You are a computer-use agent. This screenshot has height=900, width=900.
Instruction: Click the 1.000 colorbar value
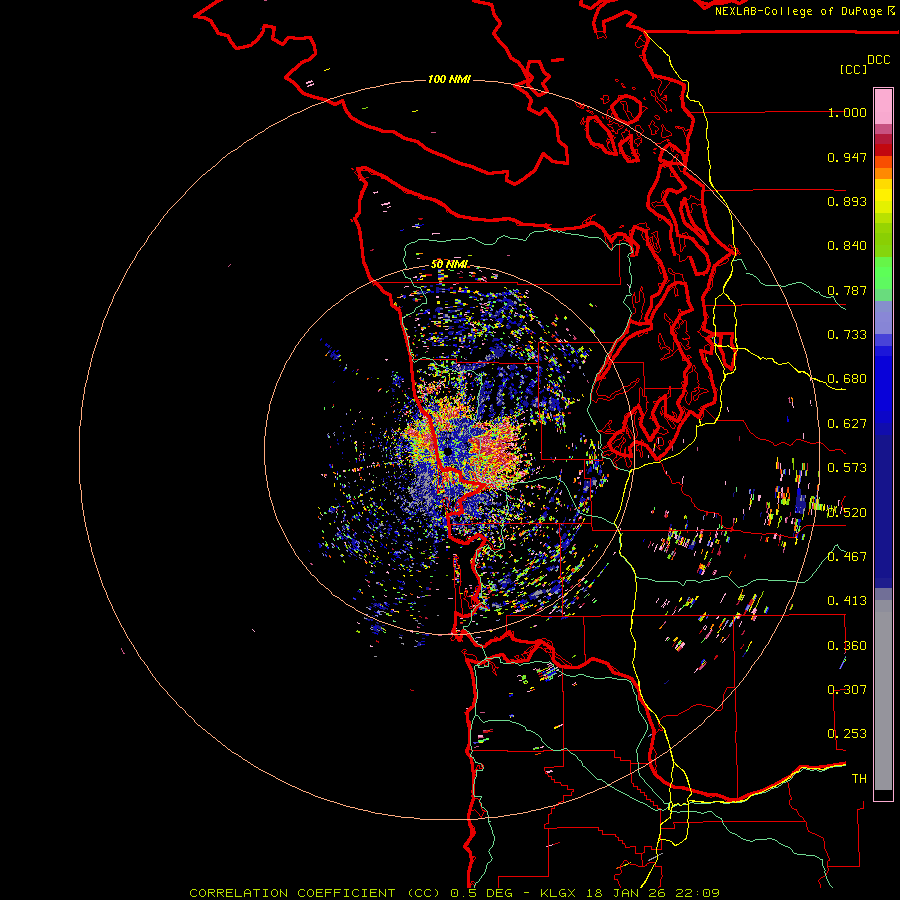coord(847,112)
